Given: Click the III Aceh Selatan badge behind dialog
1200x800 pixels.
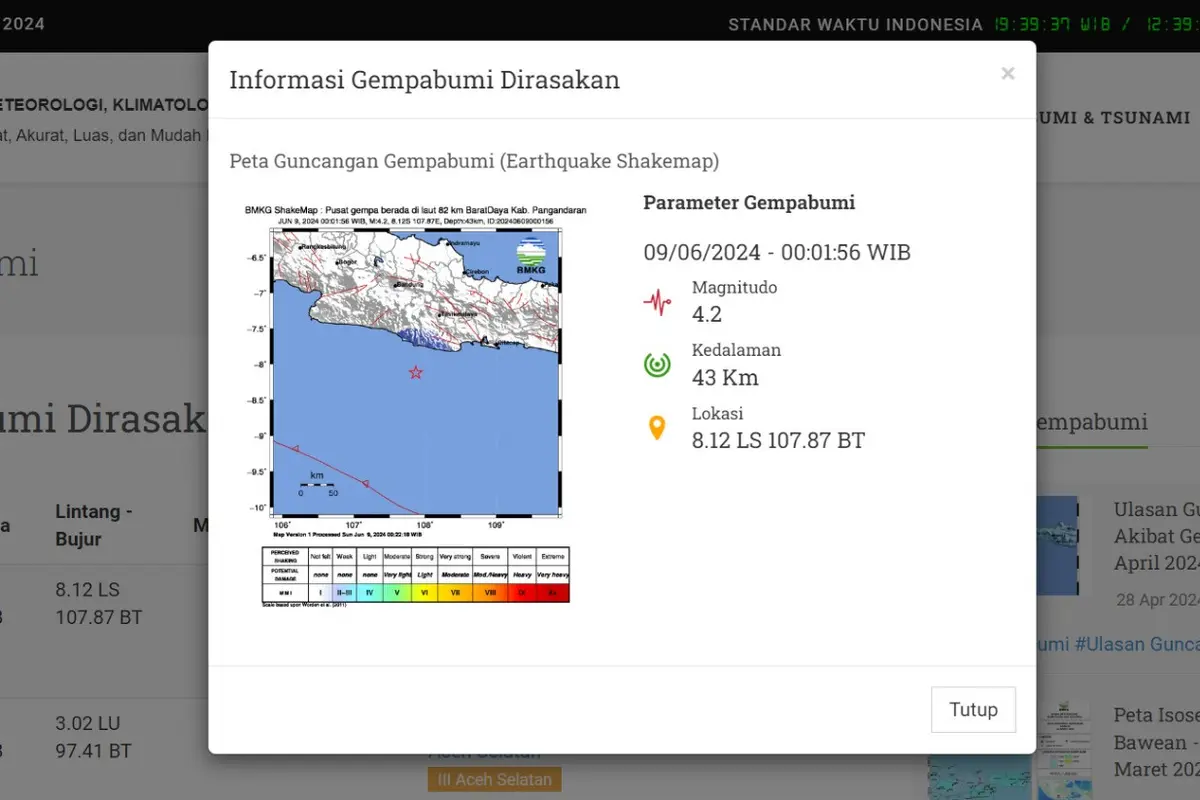Looking at the screenshot, I should click(494, 779).
